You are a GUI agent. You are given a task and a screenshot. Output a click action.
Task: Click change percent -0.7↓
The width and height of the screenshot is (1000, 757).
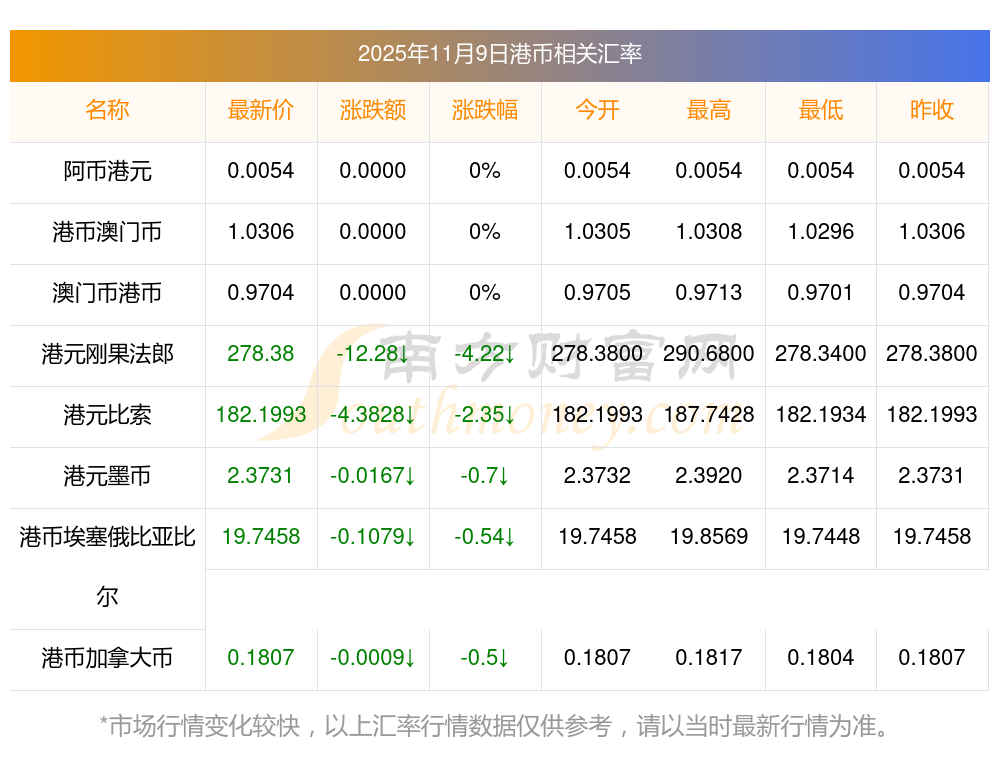point(485,476)
